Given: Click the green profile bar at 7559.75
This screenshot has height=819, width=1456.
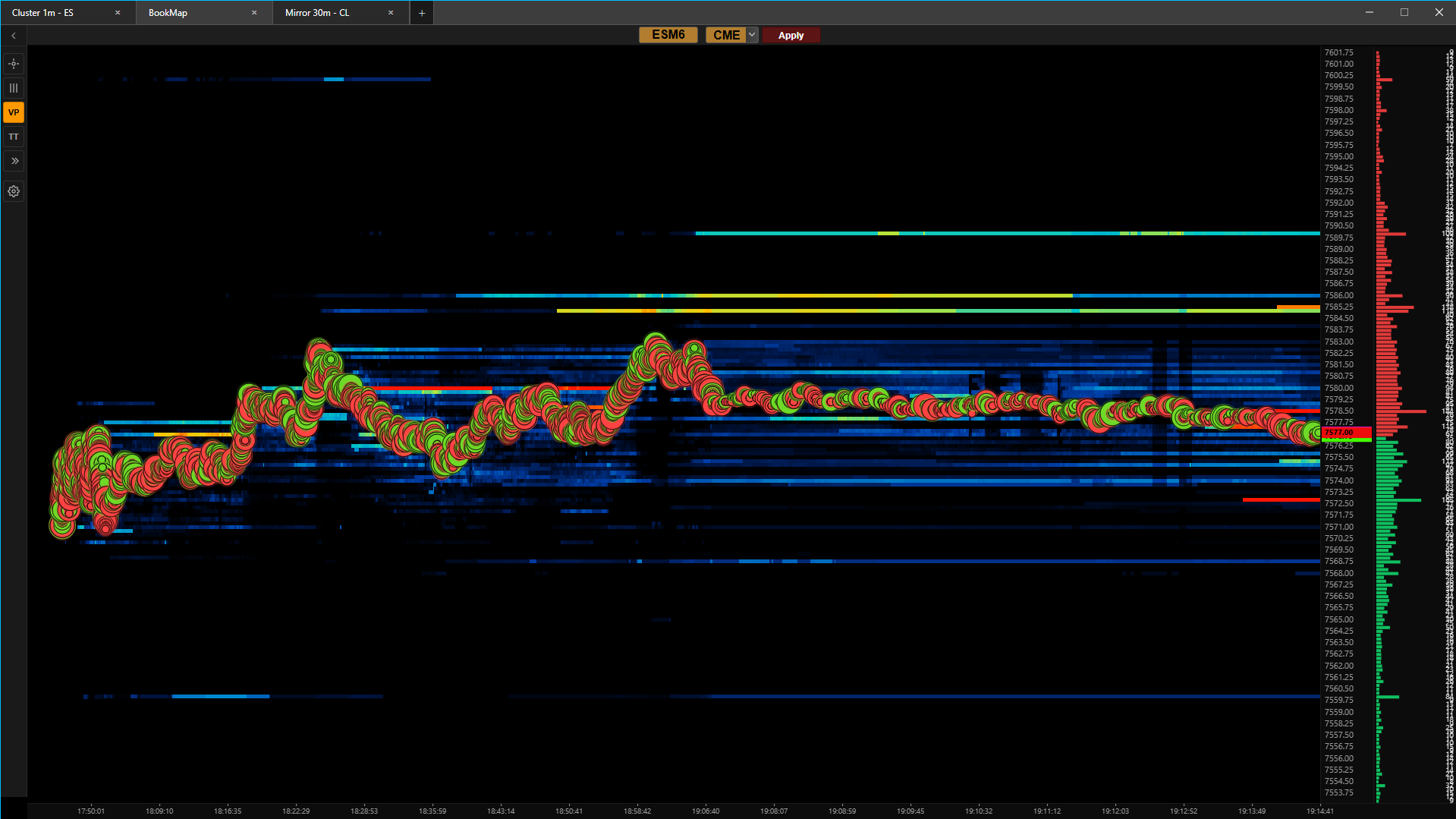Looking at the screenshot, I should (1388, 697).
